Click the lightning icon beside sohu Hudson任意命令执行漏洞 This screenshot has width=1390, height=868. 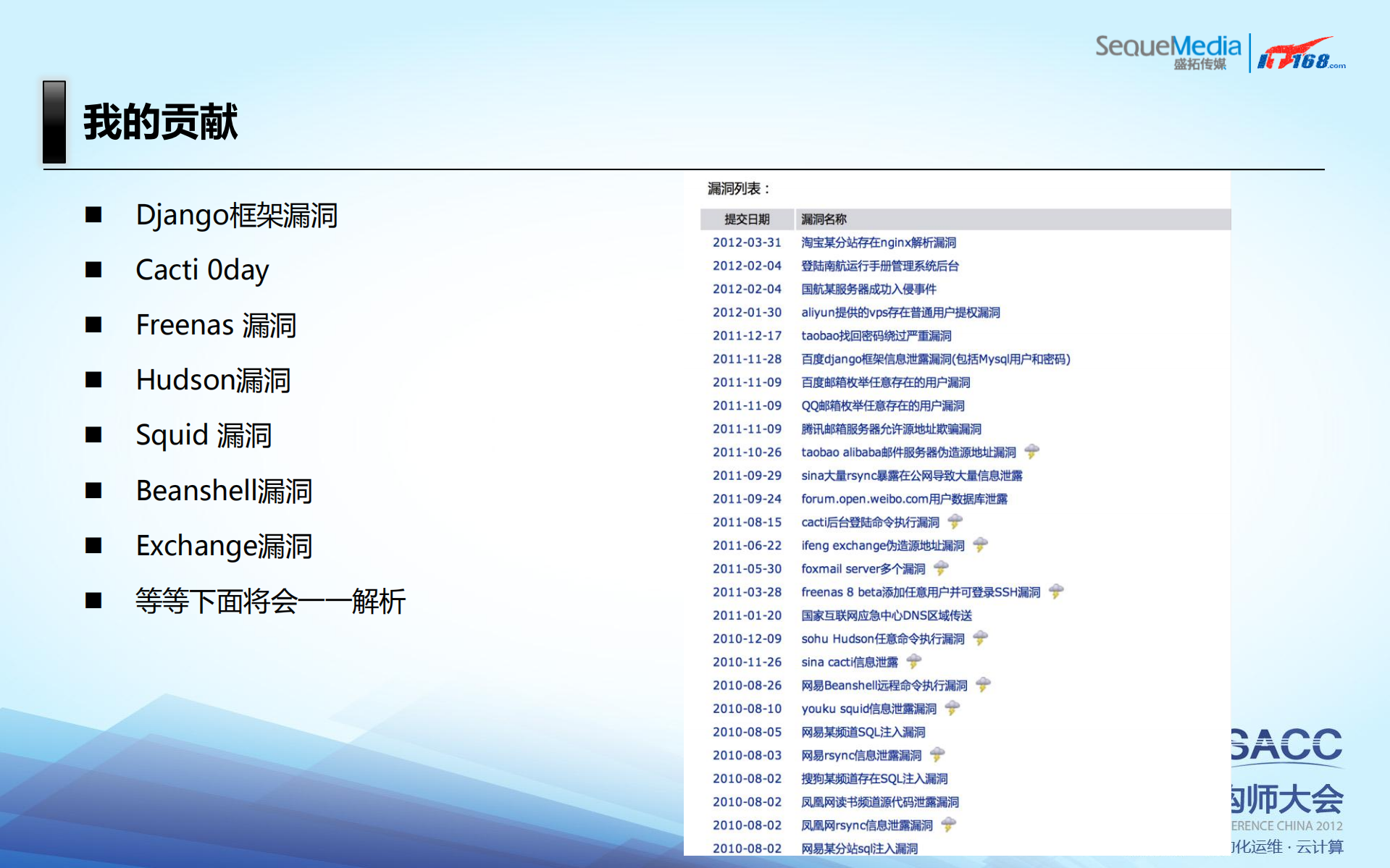pos(979,639)
